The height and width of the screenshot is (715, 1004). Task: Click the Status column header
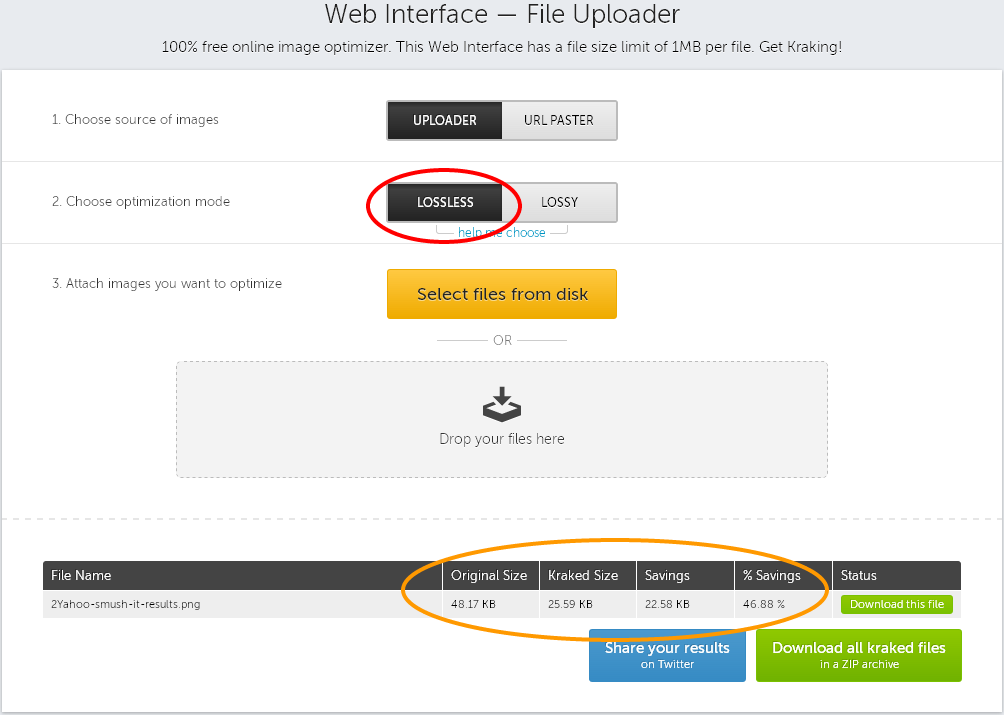[x=897, y=575]
